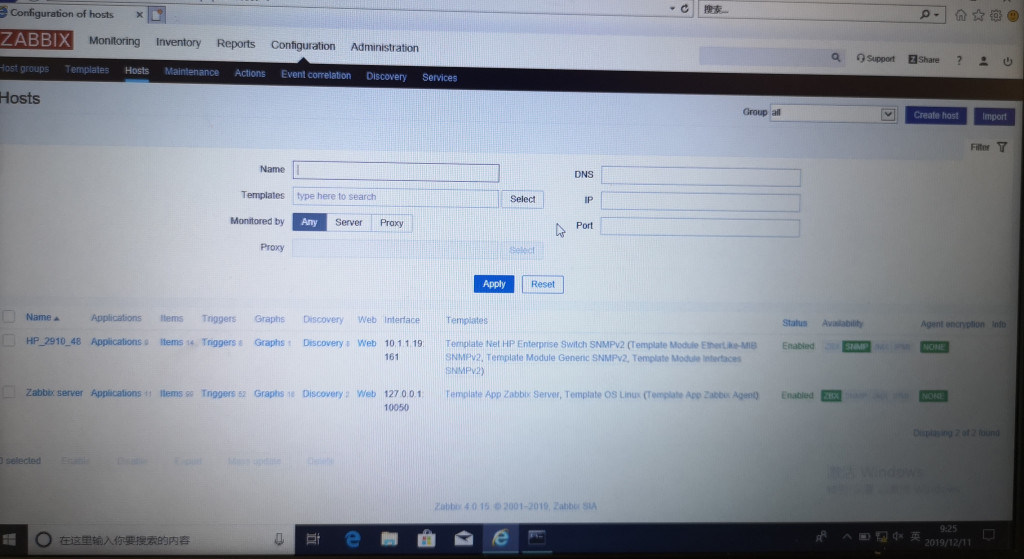The height and width of the screenshot is (559, 1024).
Task: Open the terminal window taskbar icon
Action: [537, 537]
